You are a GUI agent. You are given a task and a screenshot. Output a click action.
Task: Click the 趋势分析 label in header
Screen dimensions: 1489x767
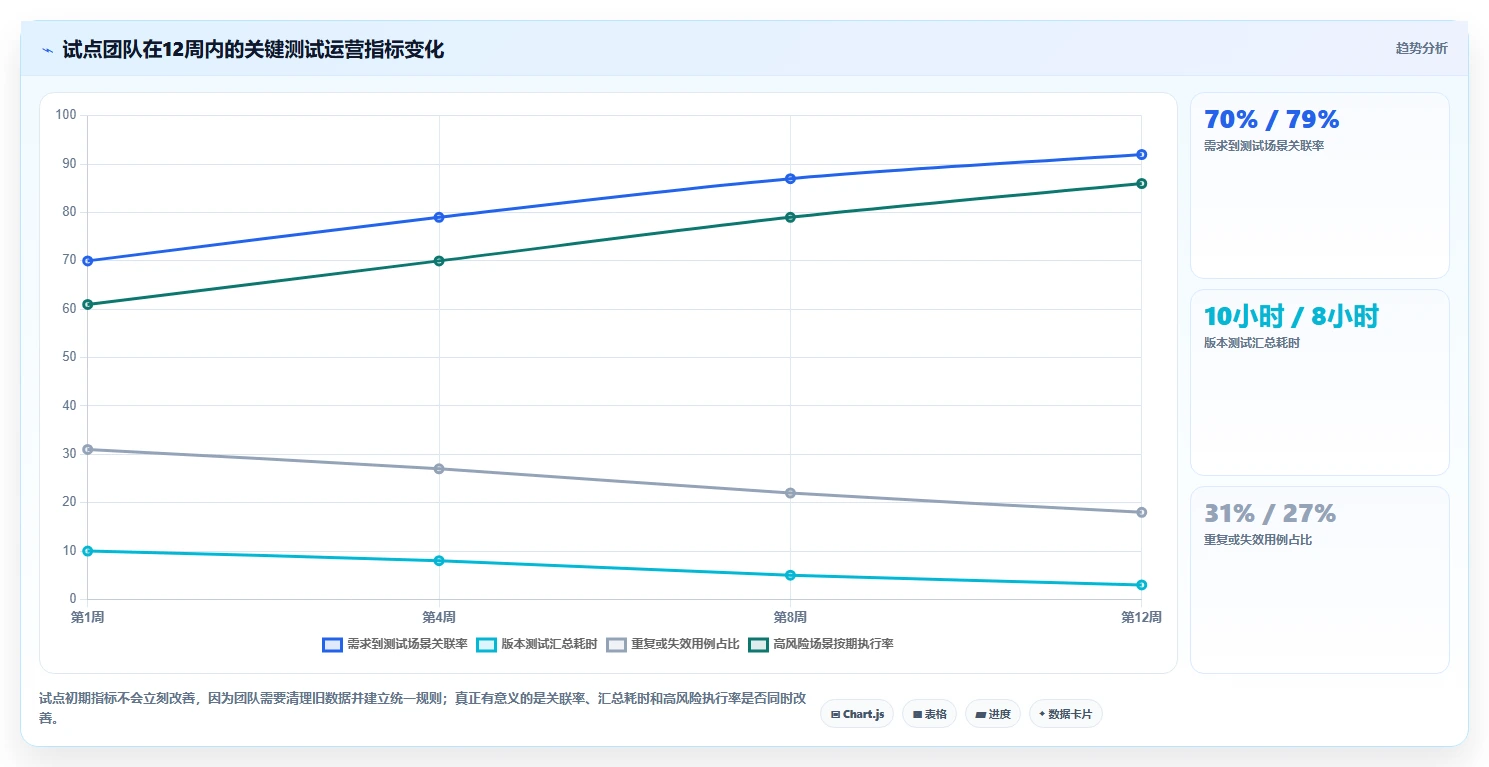1421,48
